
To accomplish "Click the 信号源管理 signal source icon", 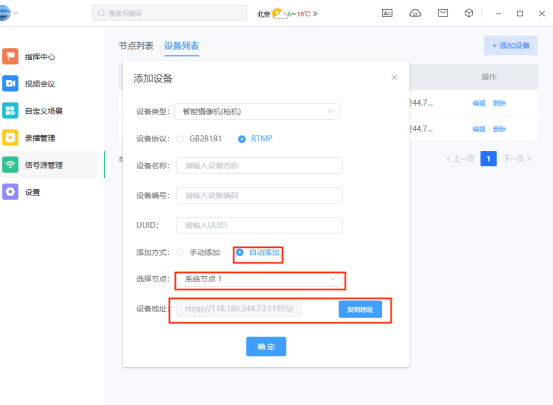I will pyautogui.click(x=10, y=165).
